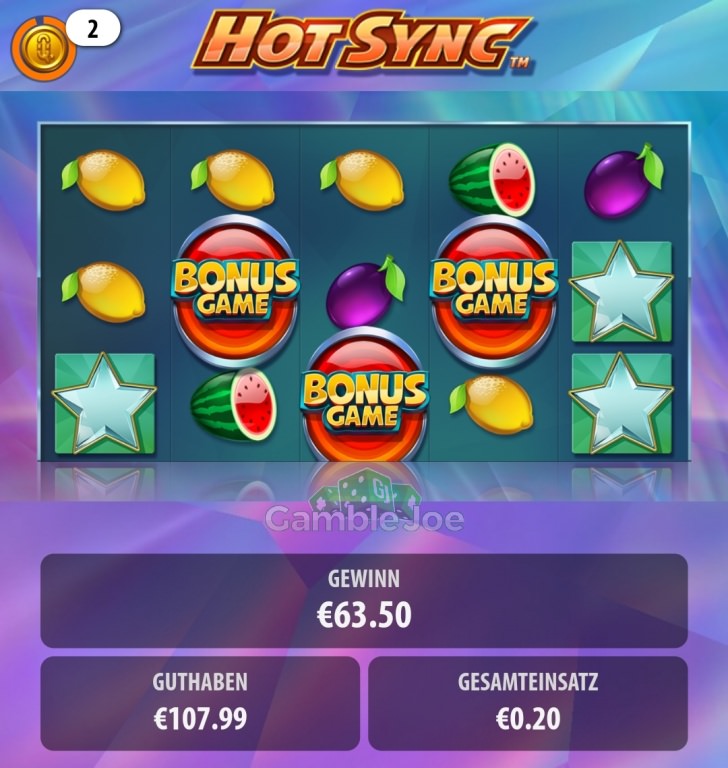The image size is (728, 768).
Task: Click the white badge showing number 2
Action: point(93,29)
